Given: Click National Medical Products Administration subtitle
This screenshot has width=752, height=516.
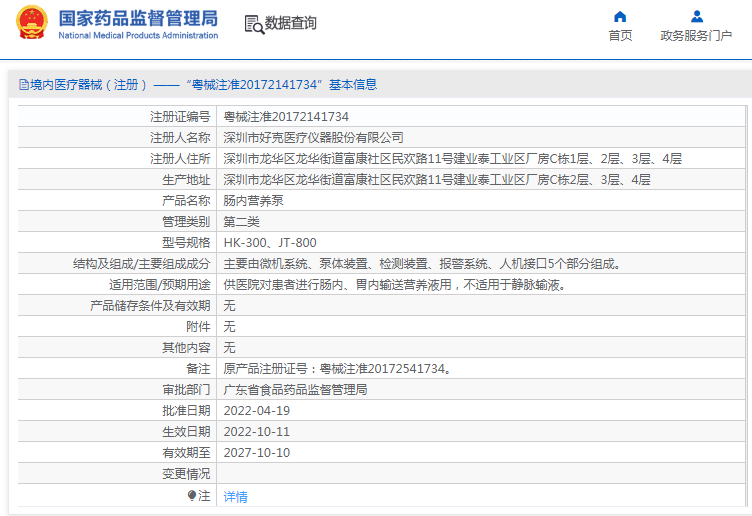Looking at the screenshot, I should pyautogui.click(x=138, y=35).
